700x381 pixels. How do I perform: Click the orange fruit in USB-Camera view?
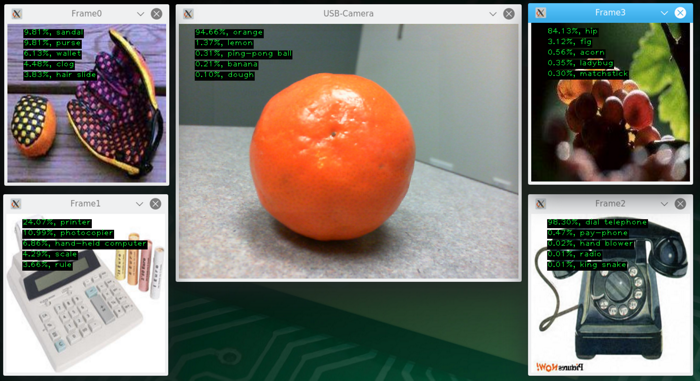coord(333,156)
